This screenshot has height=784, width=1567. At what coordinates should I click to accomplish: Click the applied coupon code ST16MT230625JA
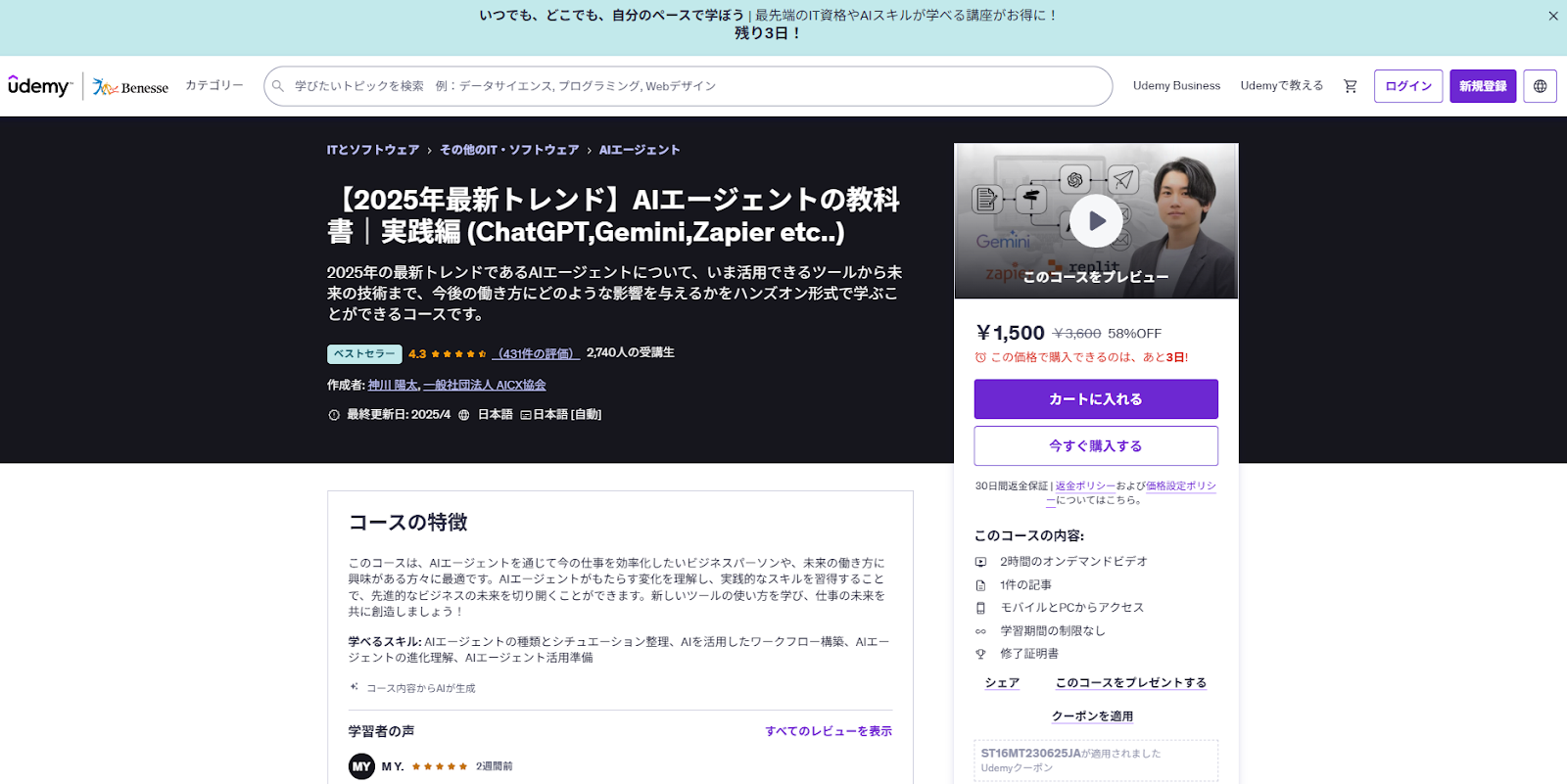pos(1030,754)
